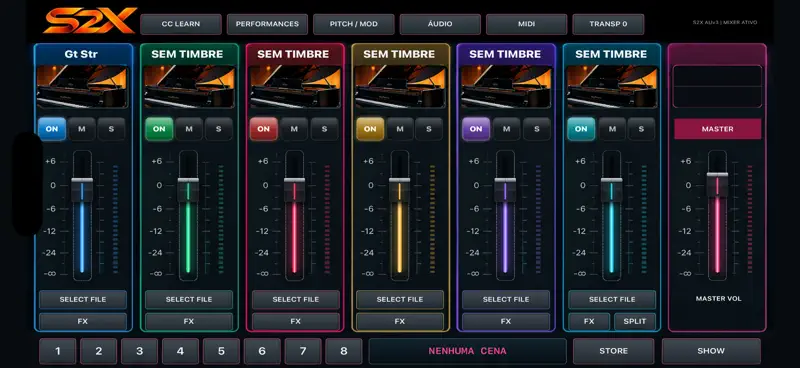Click the Gt Str channel title
The width and height of the screenshot is (800, 368).
coord(82,54)
